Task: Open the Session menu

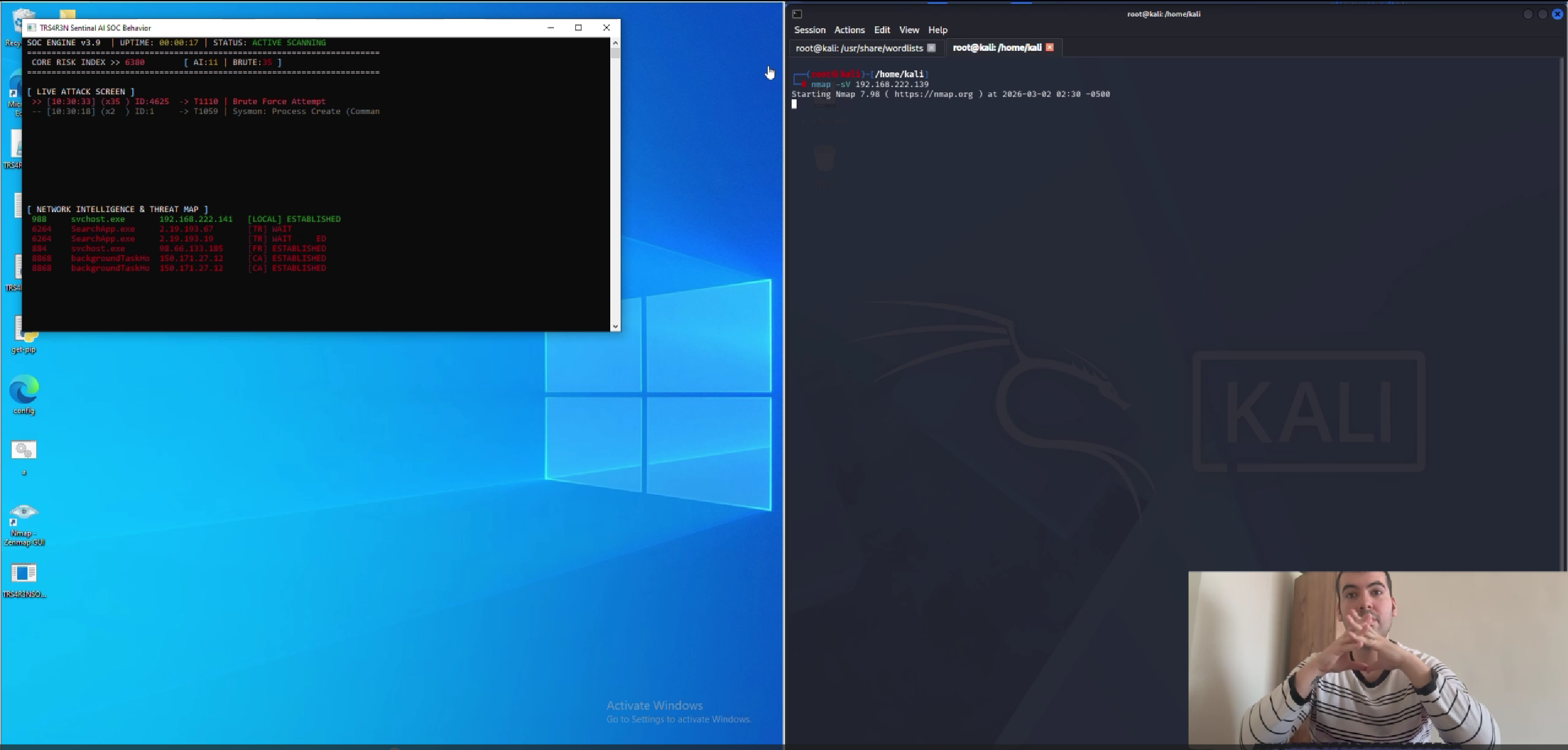Action: [809, 30]
